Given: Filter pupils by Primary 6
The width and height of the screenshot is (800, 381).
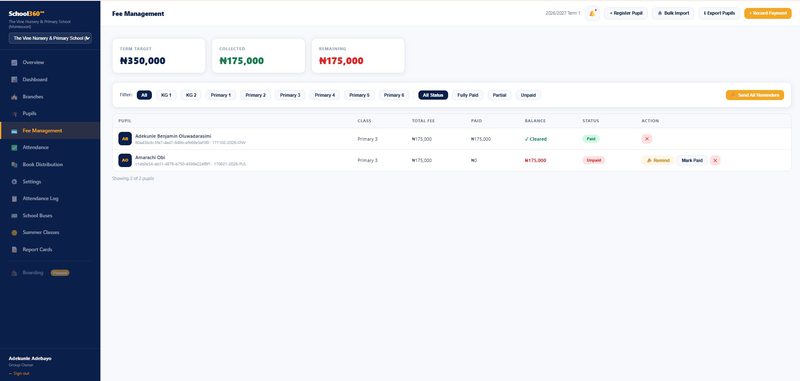Looking at the screenshot, I should (x=394, y=95).
